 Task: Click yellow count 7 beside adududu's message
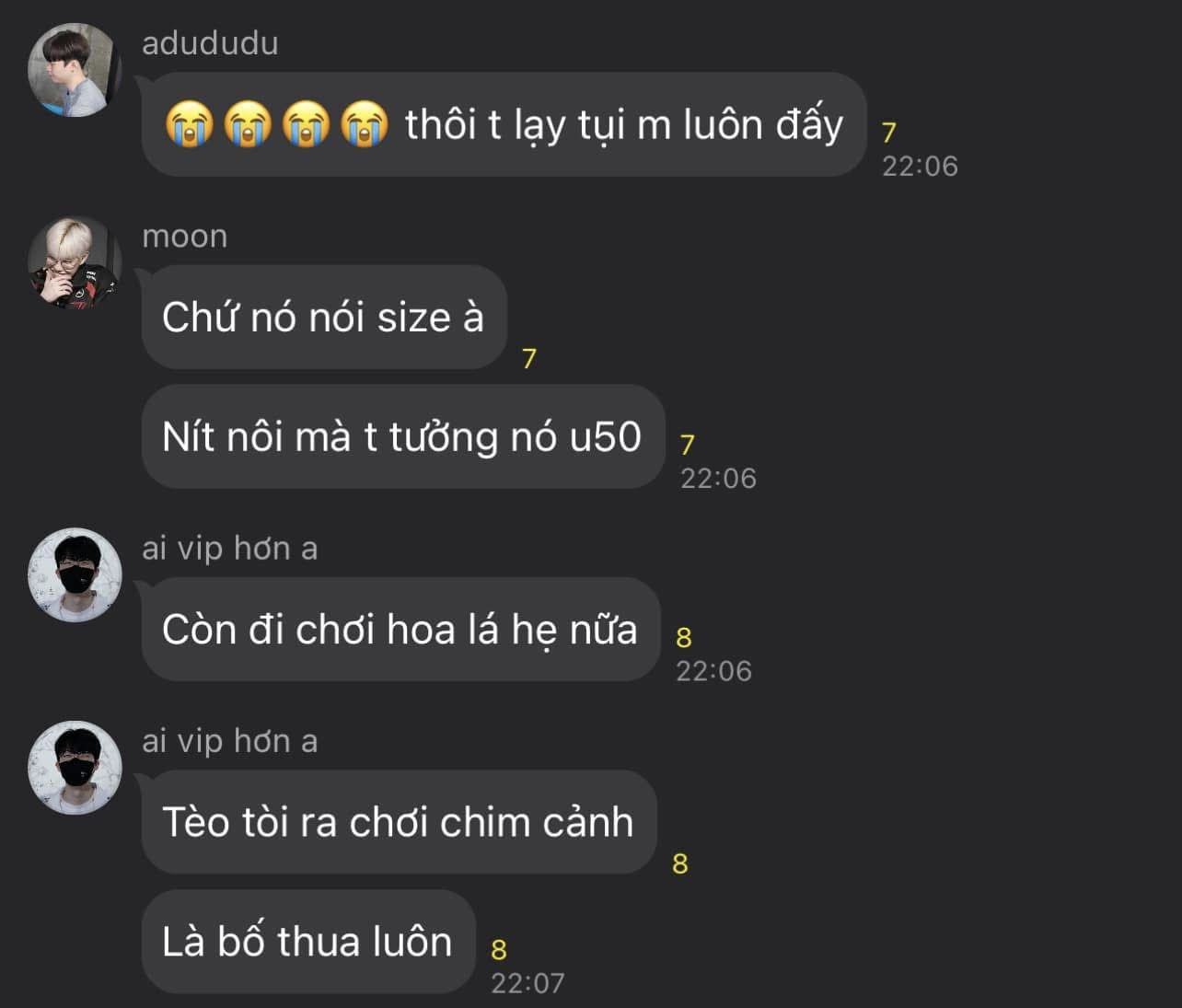889,133
